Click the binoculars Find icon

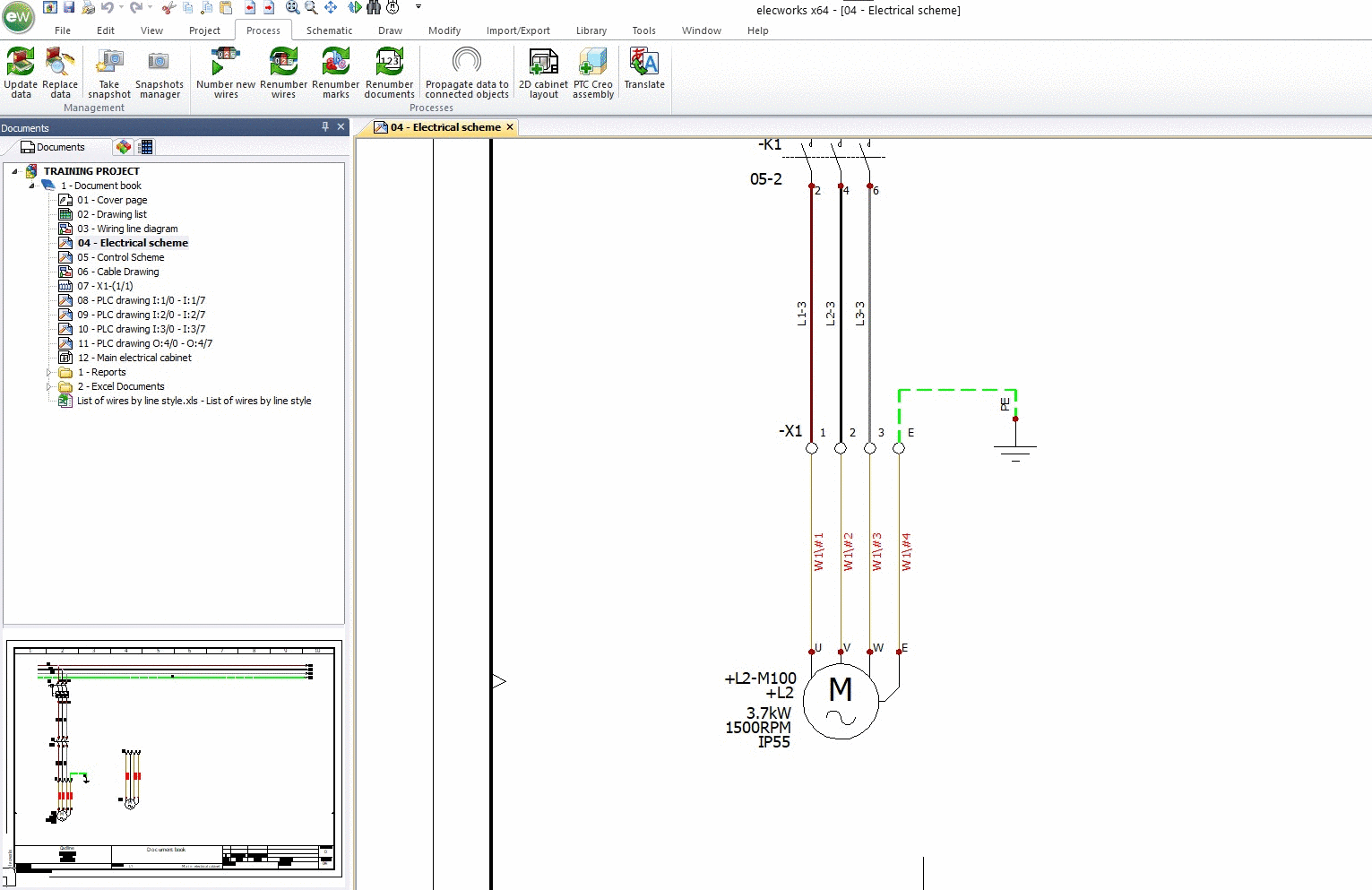click(374, 7)
